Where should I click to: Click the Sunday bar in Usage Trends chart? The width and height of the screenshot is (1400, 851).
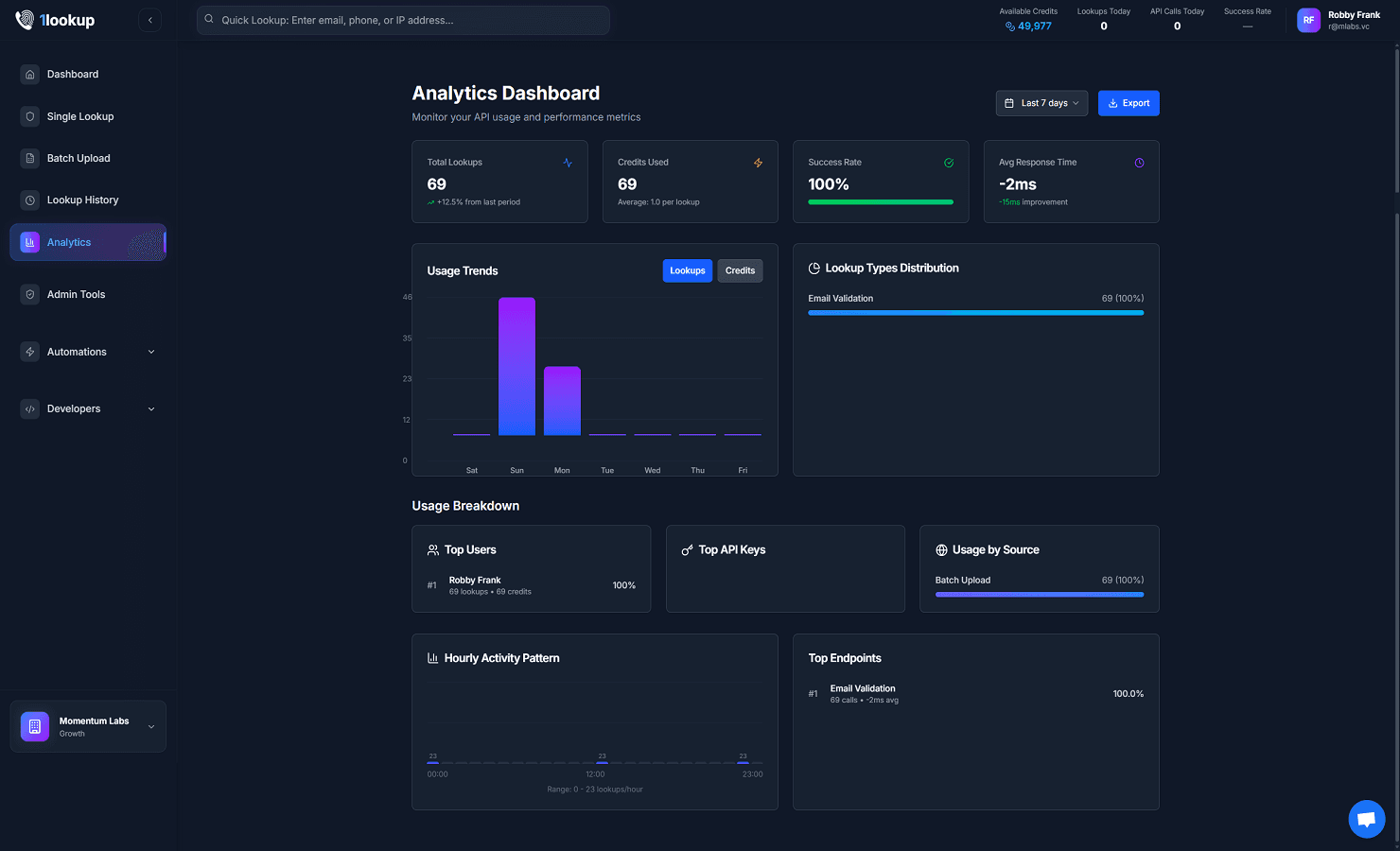[516, 367]
